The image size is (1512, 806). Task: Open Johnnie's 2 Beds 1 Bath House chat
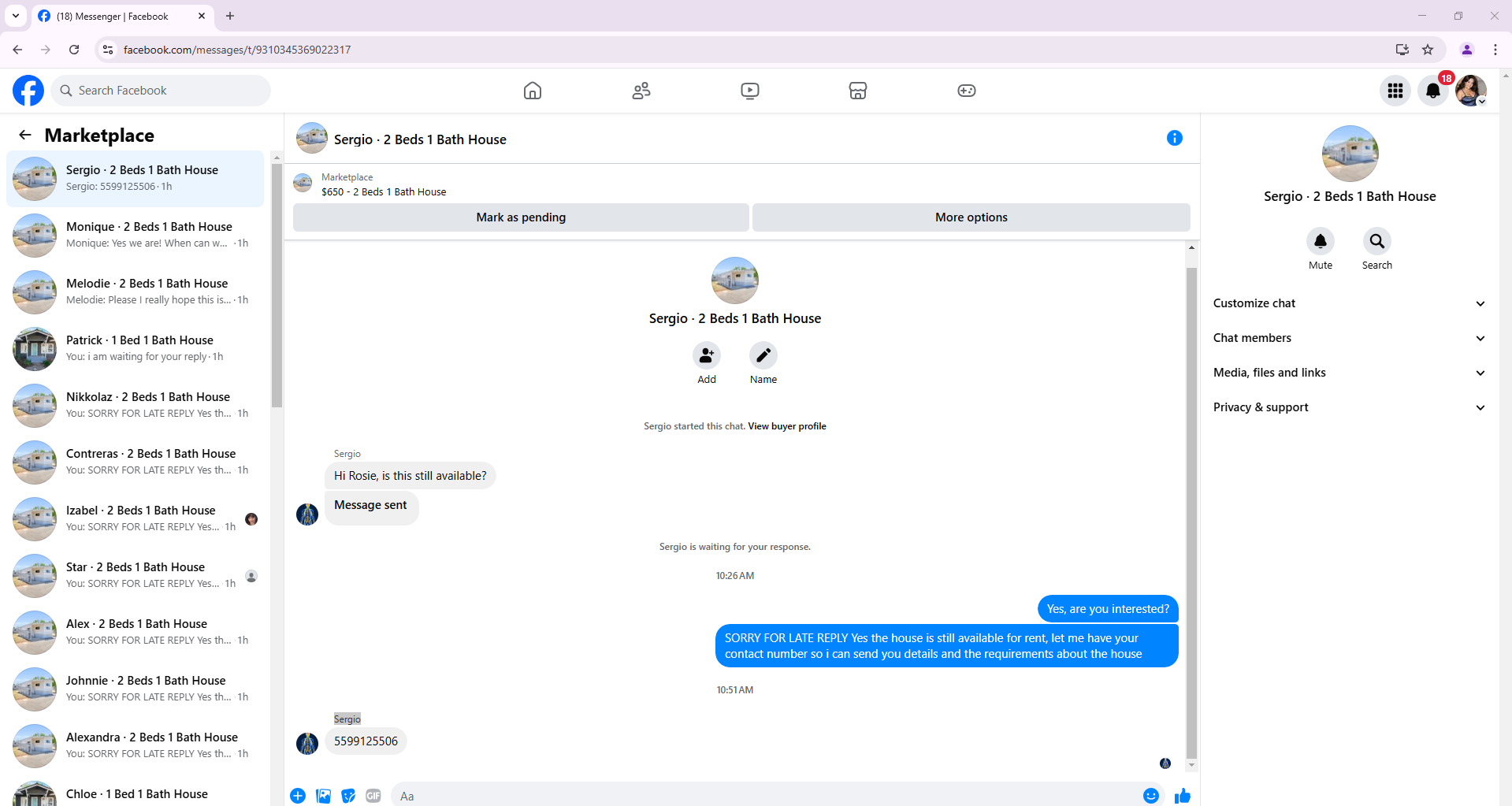(136, 689)
